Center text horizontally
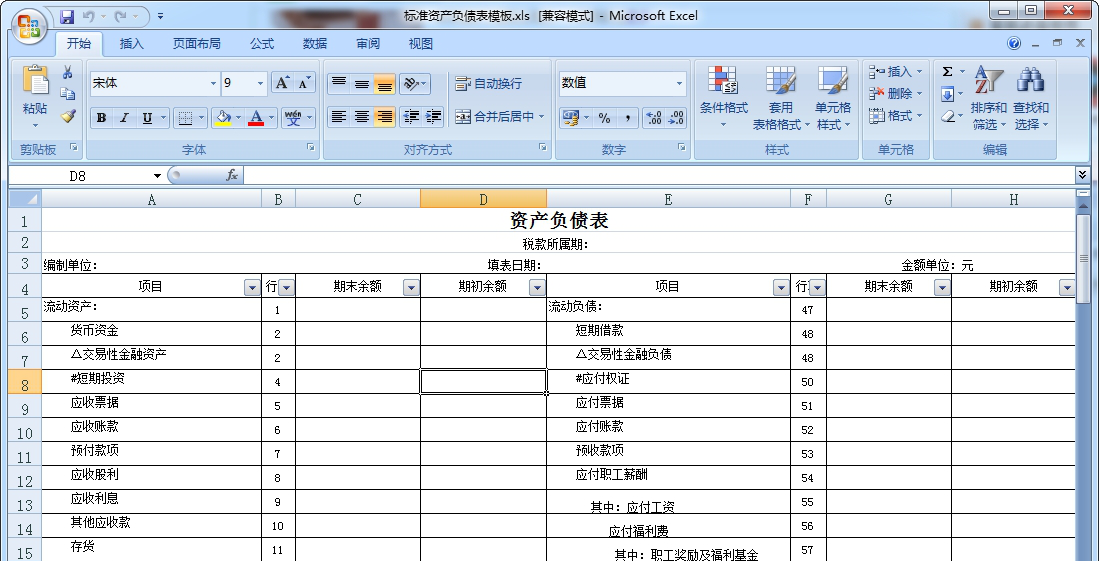The image size is (1099, 583). [x=362, y=116]
